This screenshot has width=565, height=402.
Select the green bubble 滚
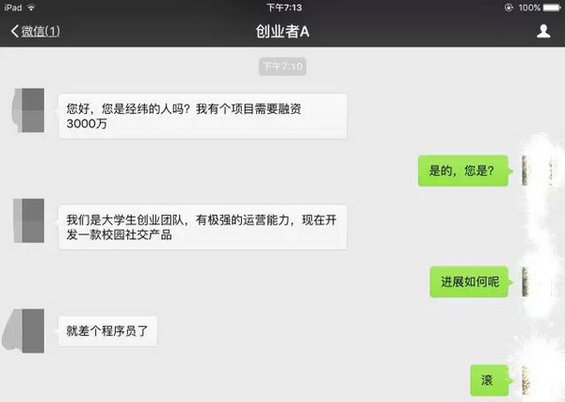coord(489,380)
